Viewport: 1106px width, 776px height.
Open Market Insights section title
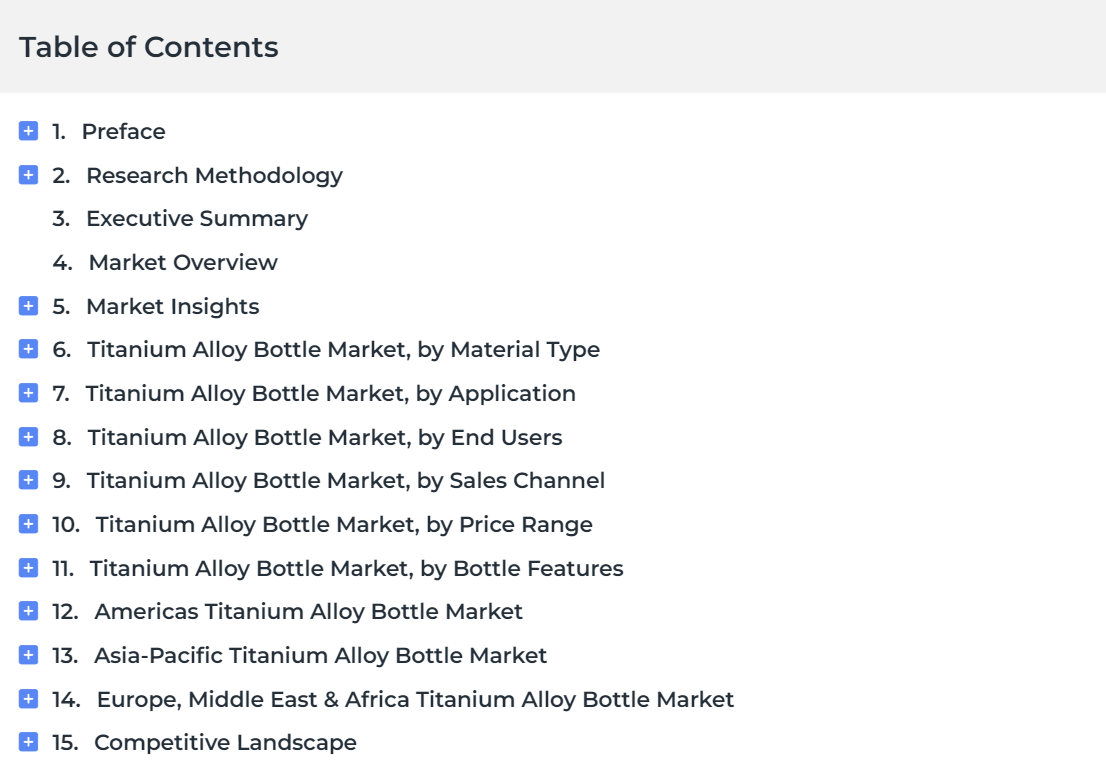coord(173,307)
